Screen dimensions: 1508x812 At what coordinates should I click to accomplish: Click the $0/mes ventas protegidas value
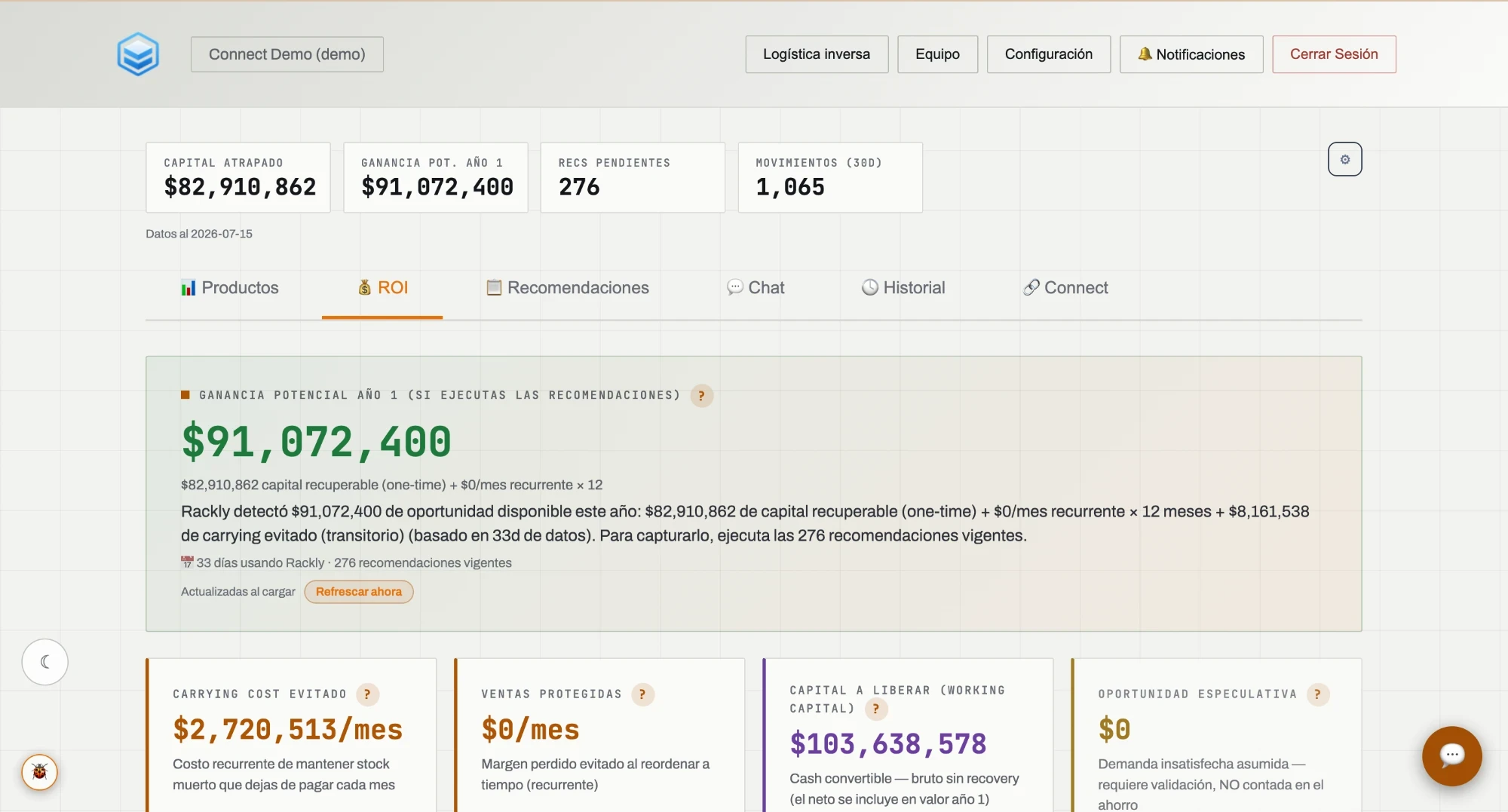[530, 729]
